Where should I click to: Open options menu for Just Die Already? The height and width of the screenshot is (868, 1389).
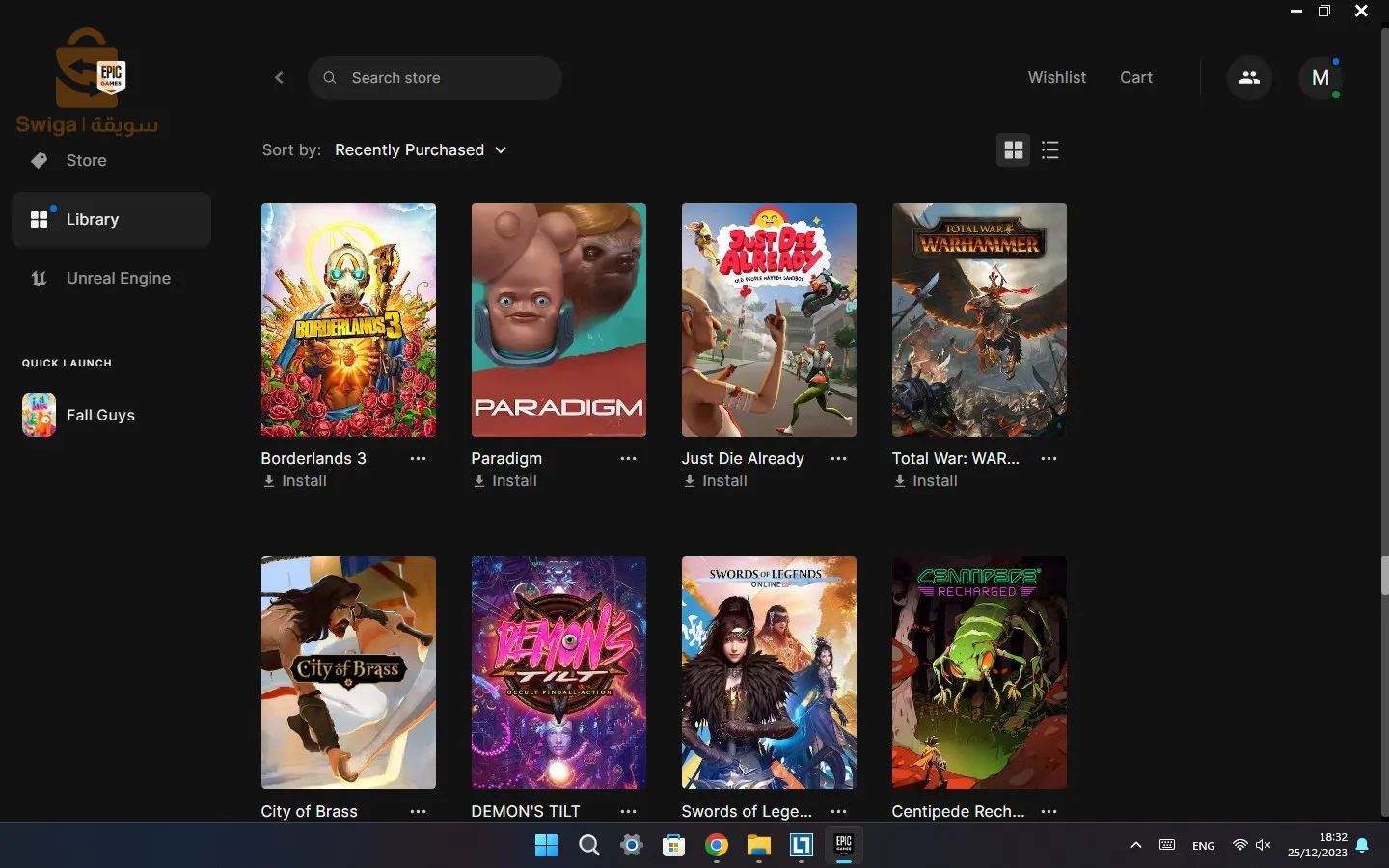tap(838, 459)
